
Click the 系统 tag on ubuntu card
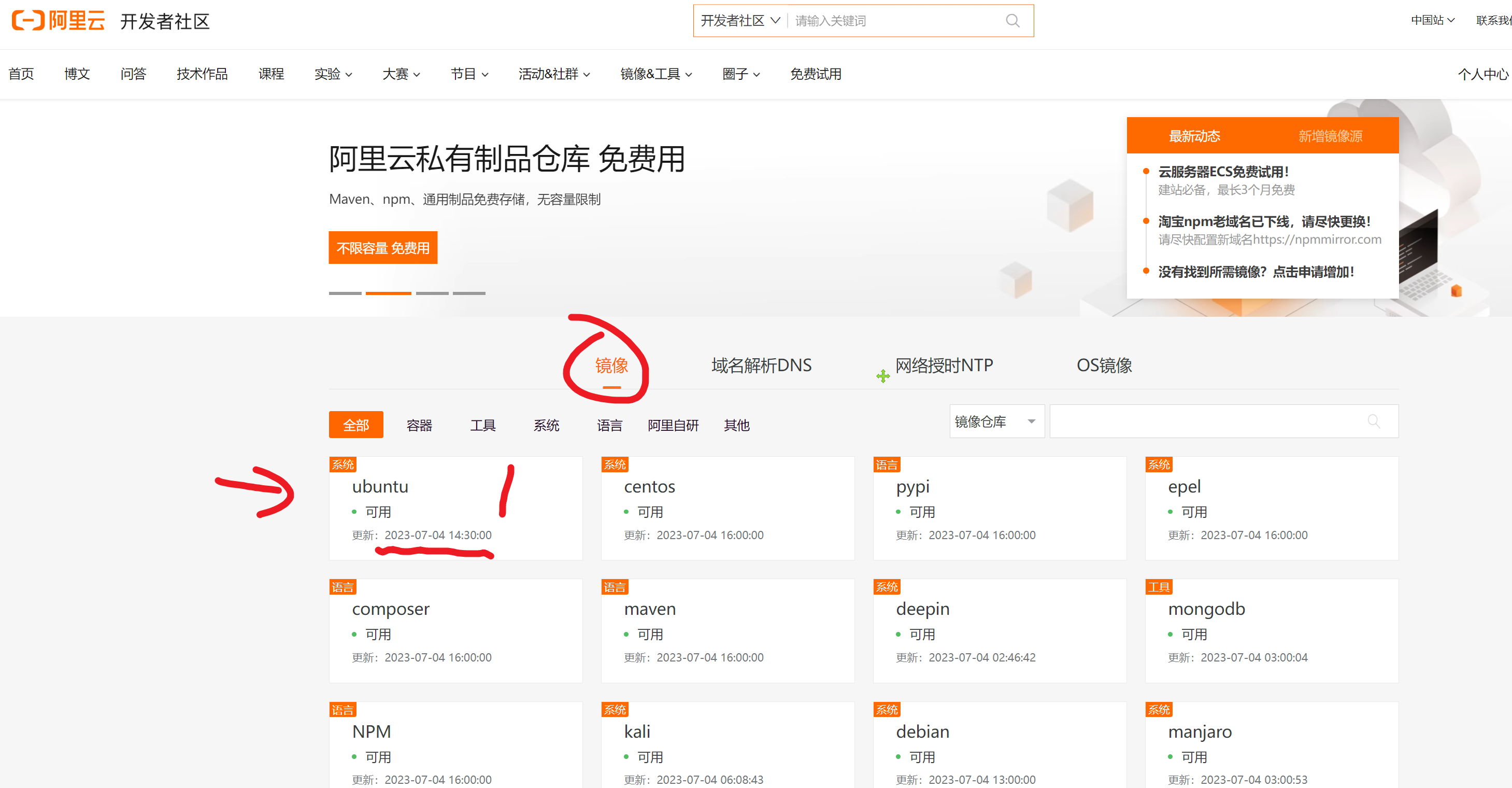click(343, 465)
